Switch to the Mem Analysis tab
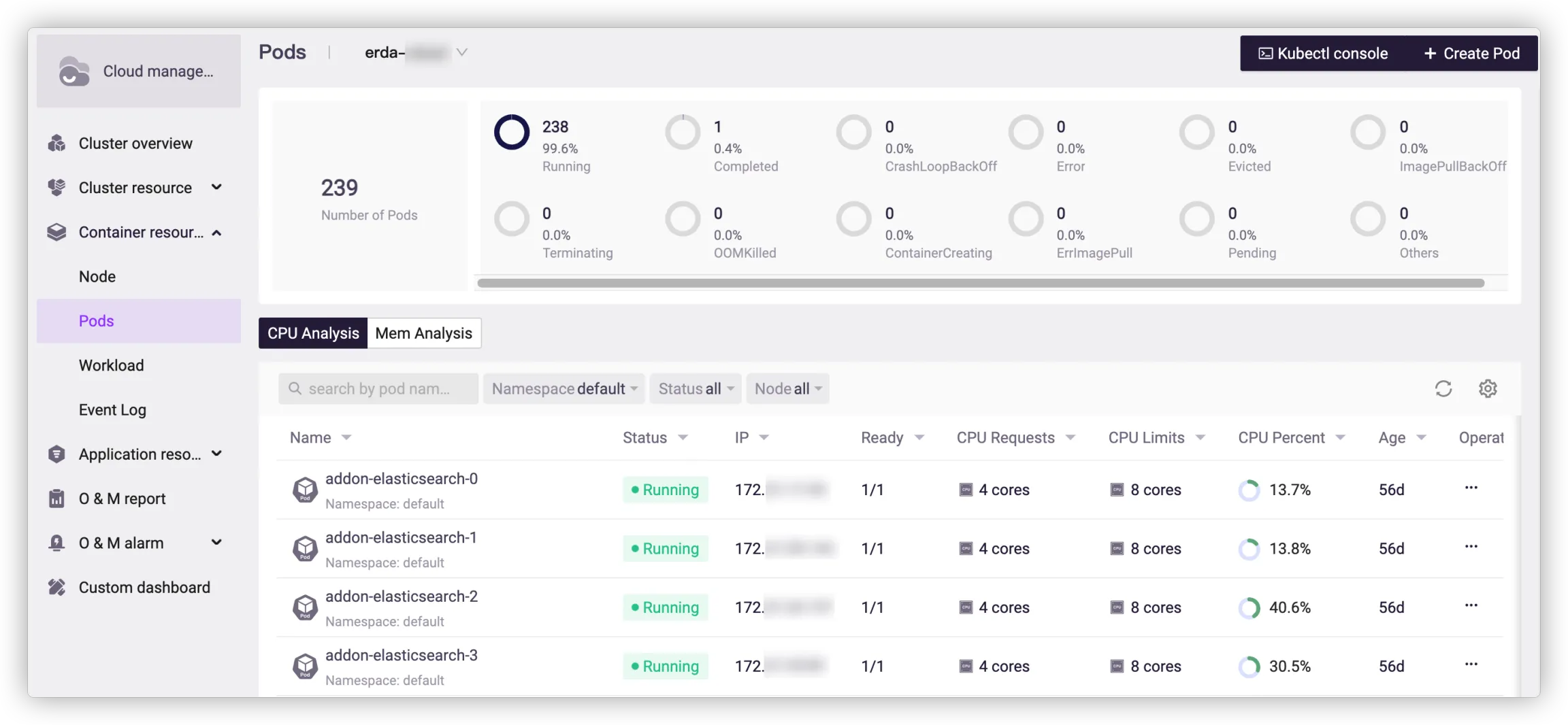 423,333
